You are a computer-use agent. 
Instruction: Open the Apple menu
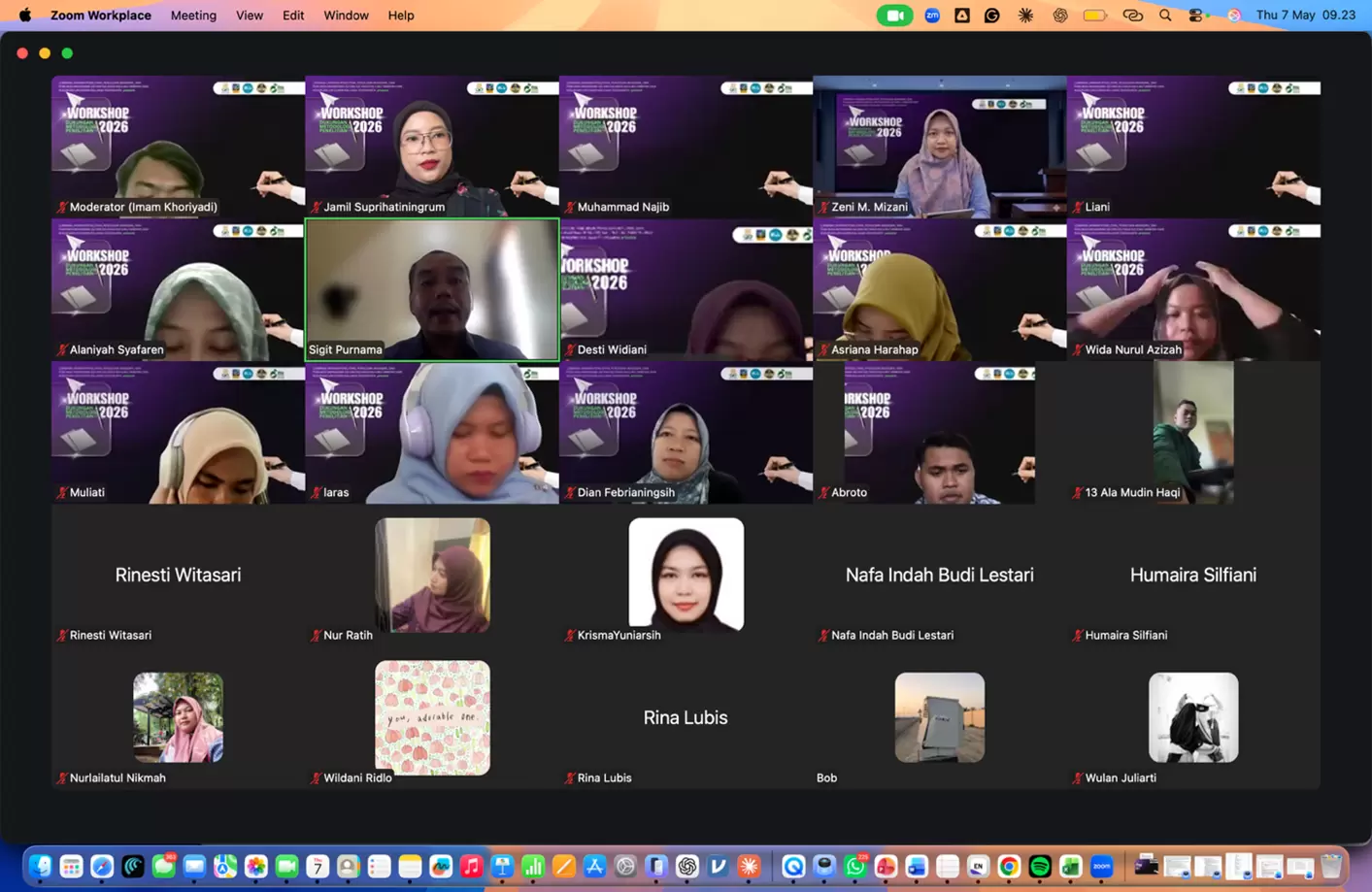tap(25, 15)
